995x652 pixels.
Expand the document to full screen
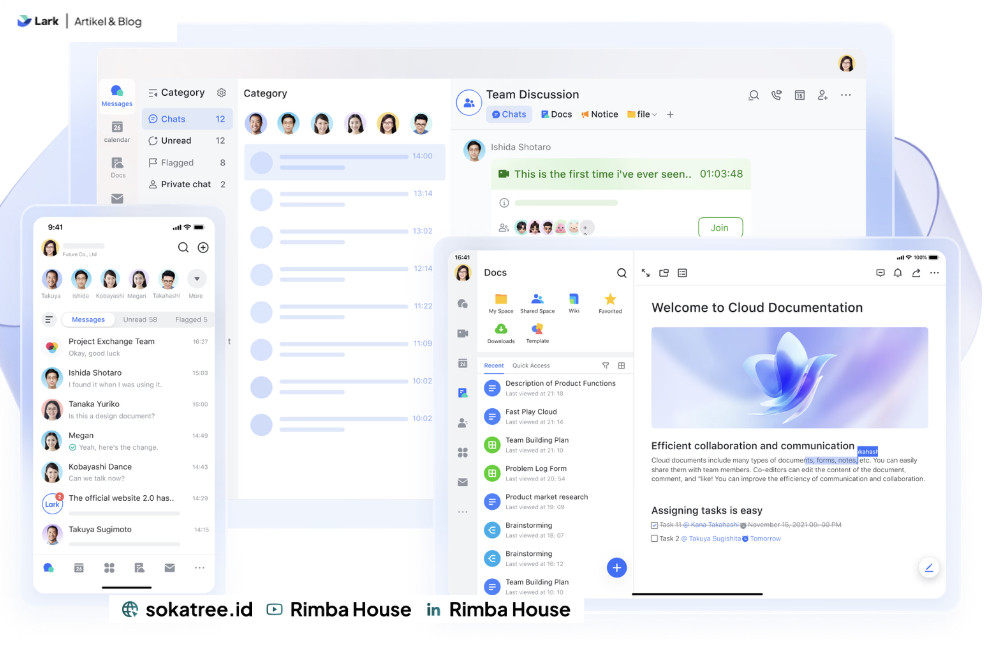(645, 273)
